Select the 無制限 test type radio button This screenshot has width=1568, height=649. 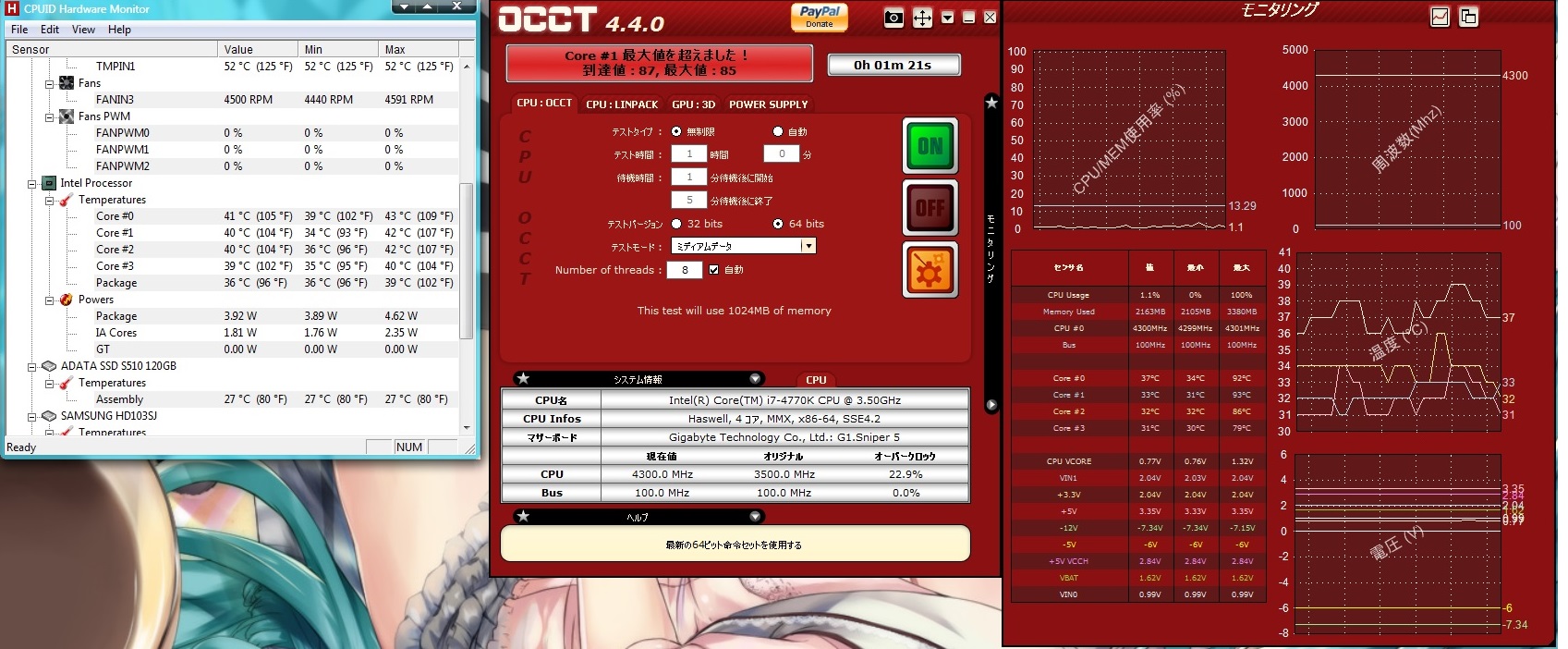(676, 131)
